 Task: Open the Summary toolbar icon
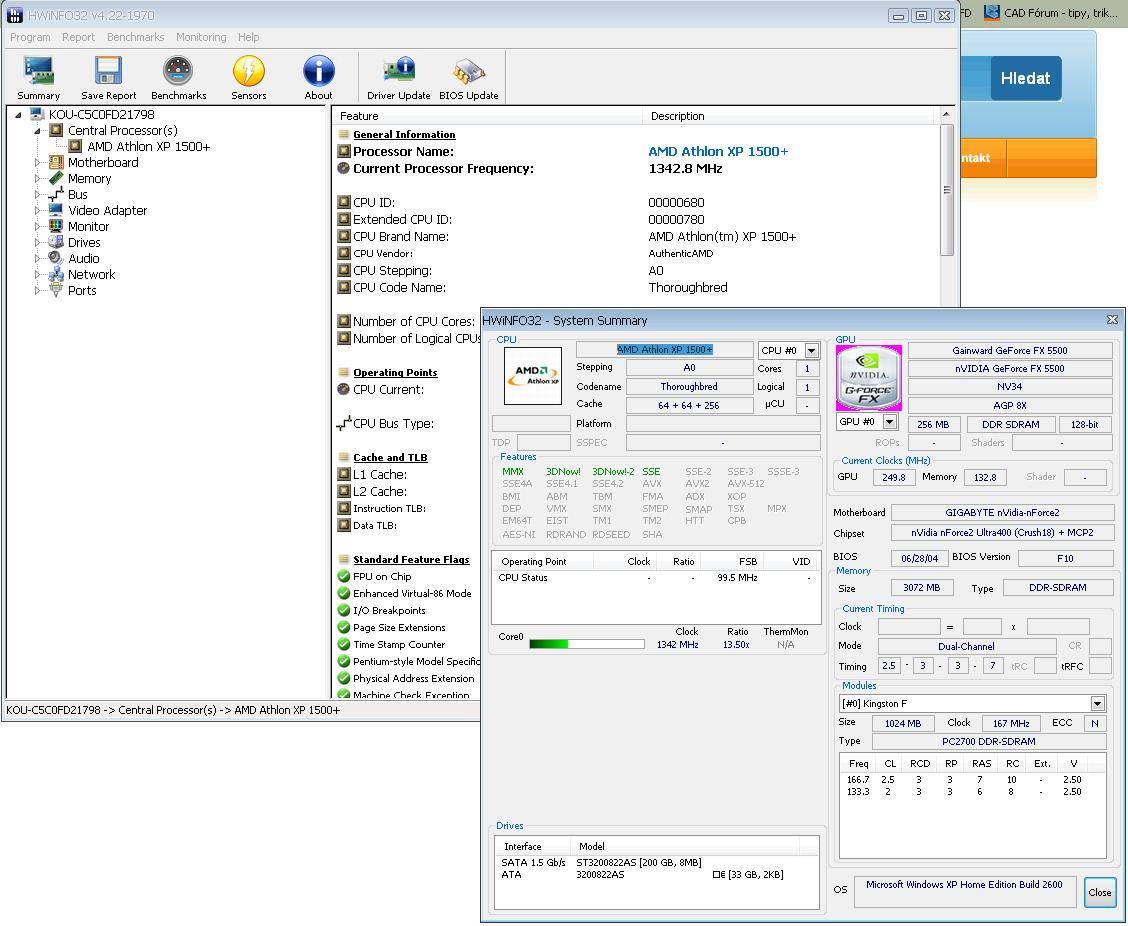click(38, 71)
